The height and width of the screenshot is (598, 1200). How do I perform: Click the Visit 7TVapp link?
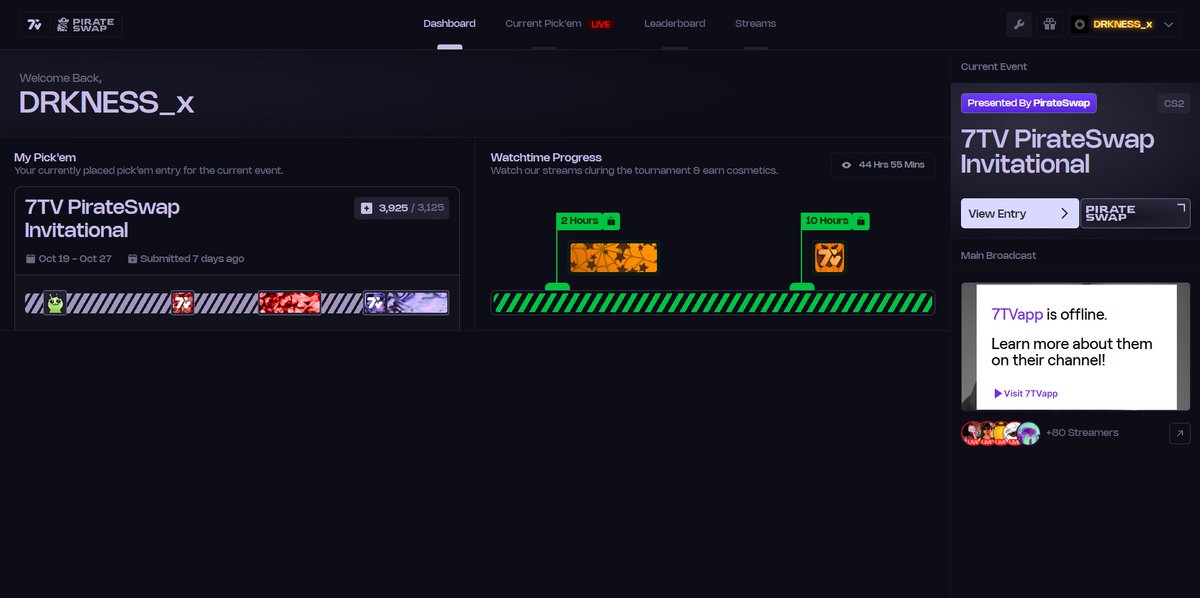pyautogui.click(x=1025, y=393)
